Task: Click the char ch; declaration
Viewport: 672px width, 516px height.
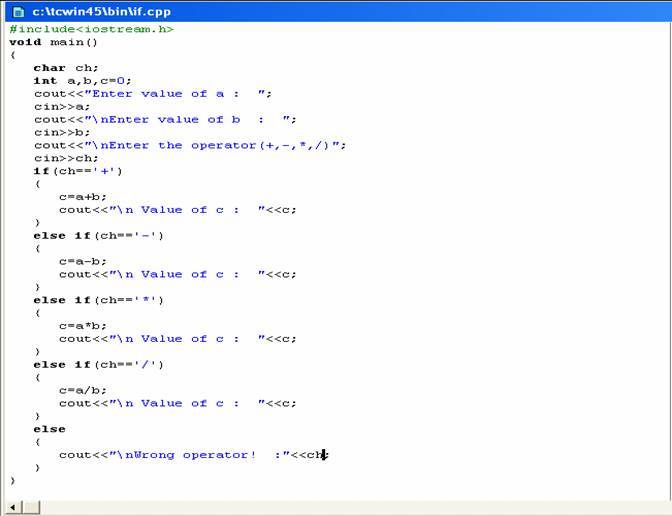Action: click(x=66, y=68)
